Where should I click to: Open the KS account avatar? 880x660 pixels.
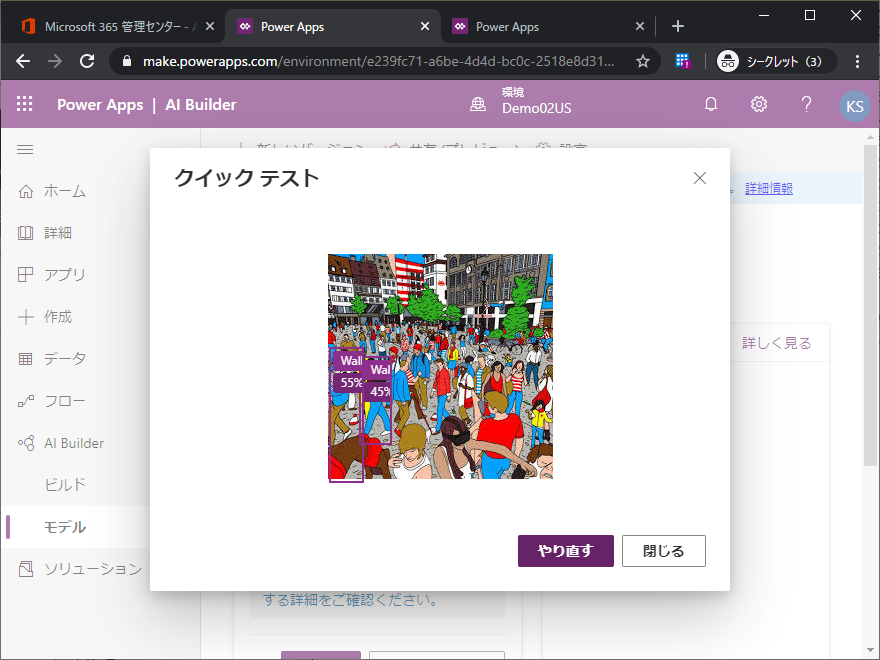(854, 106)
